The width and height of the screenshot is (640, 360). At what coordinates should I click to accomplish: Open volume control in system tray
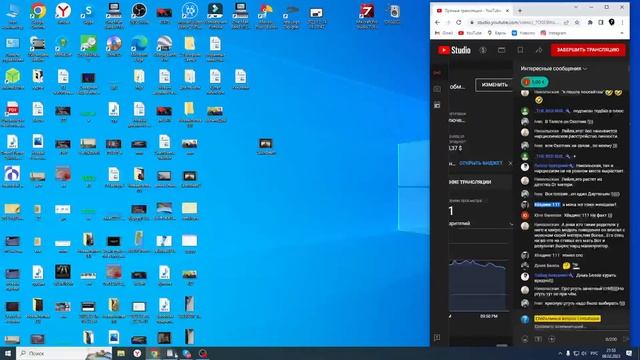click(584, 353)
